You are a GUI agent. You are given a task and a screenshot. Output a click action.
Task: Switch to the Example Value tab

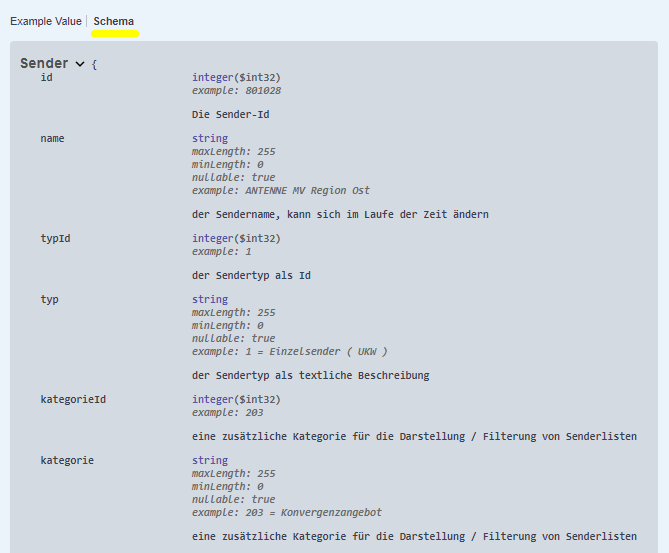[x=44, y=21]
